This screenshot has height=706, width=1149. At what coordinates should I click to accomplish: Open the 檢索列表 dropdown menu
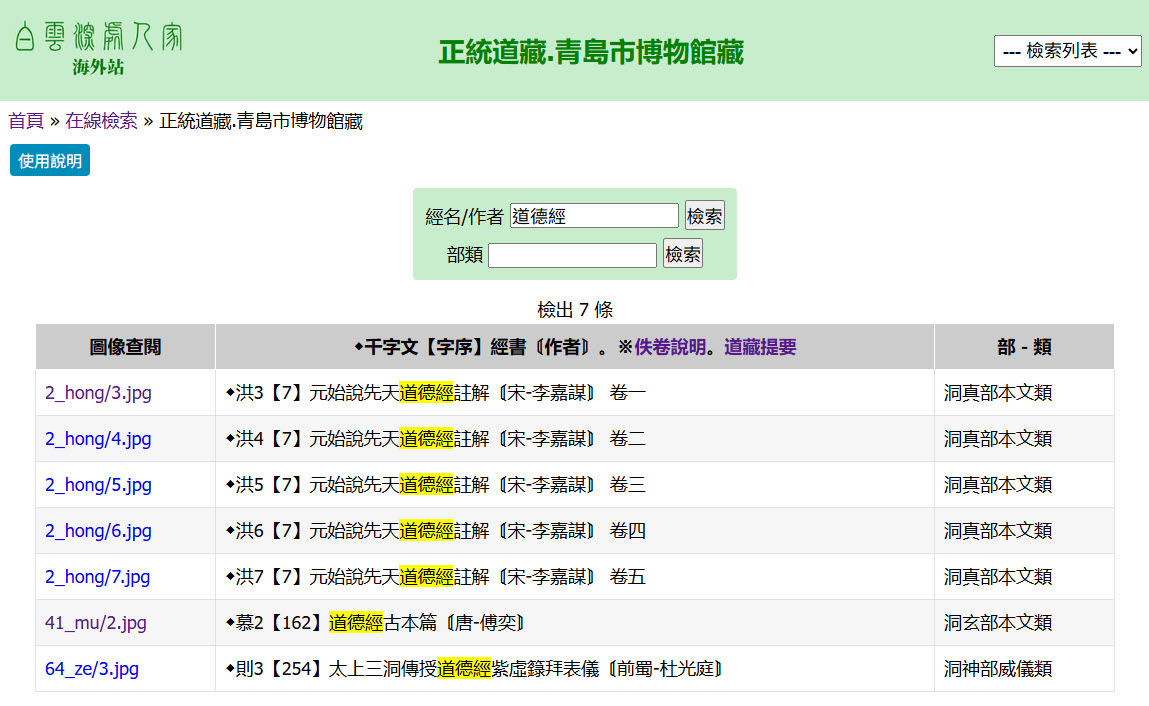click(x=1067, y=51)
